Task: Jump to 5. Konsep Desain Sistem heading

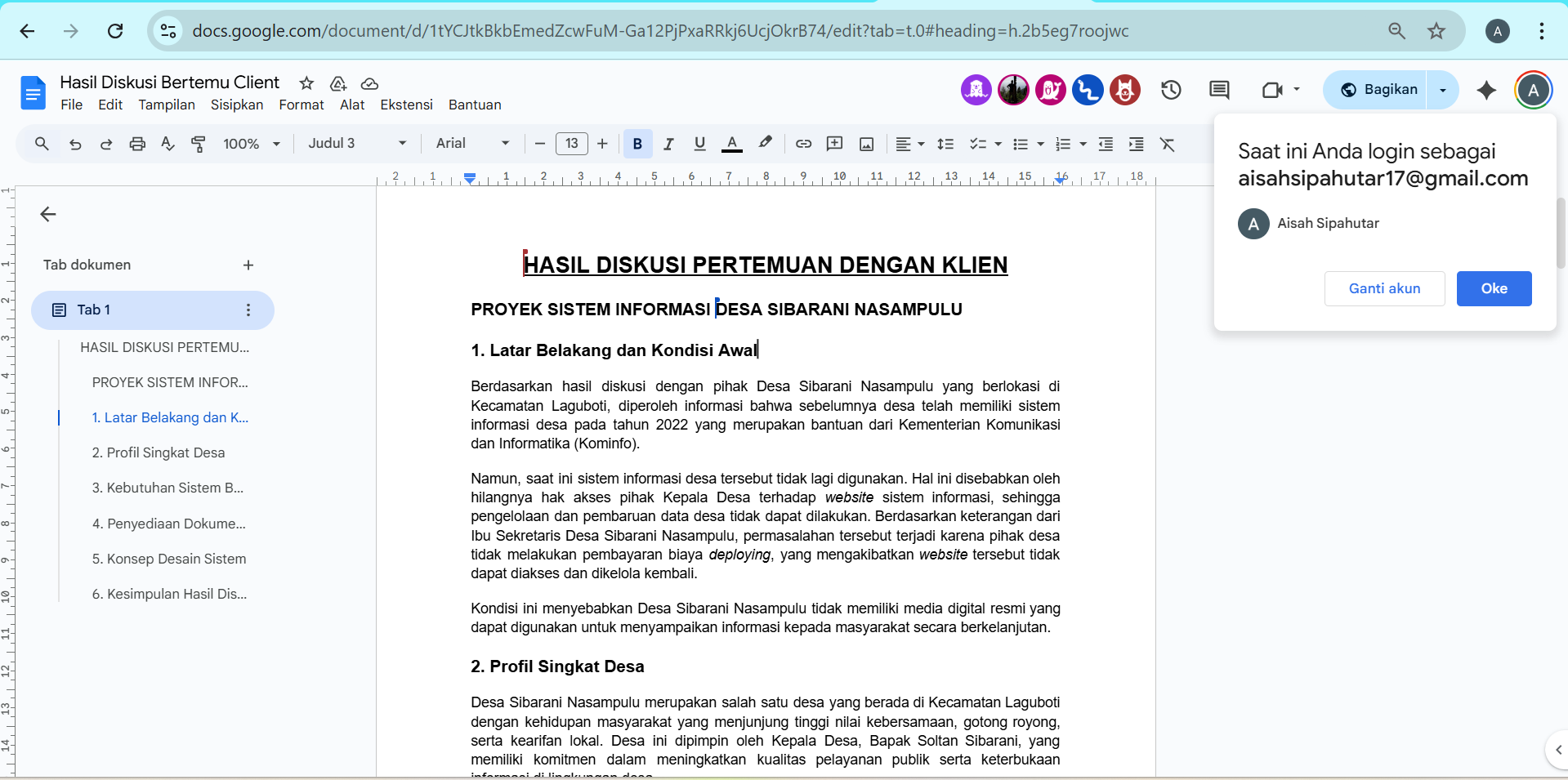Action: [169, 559]
